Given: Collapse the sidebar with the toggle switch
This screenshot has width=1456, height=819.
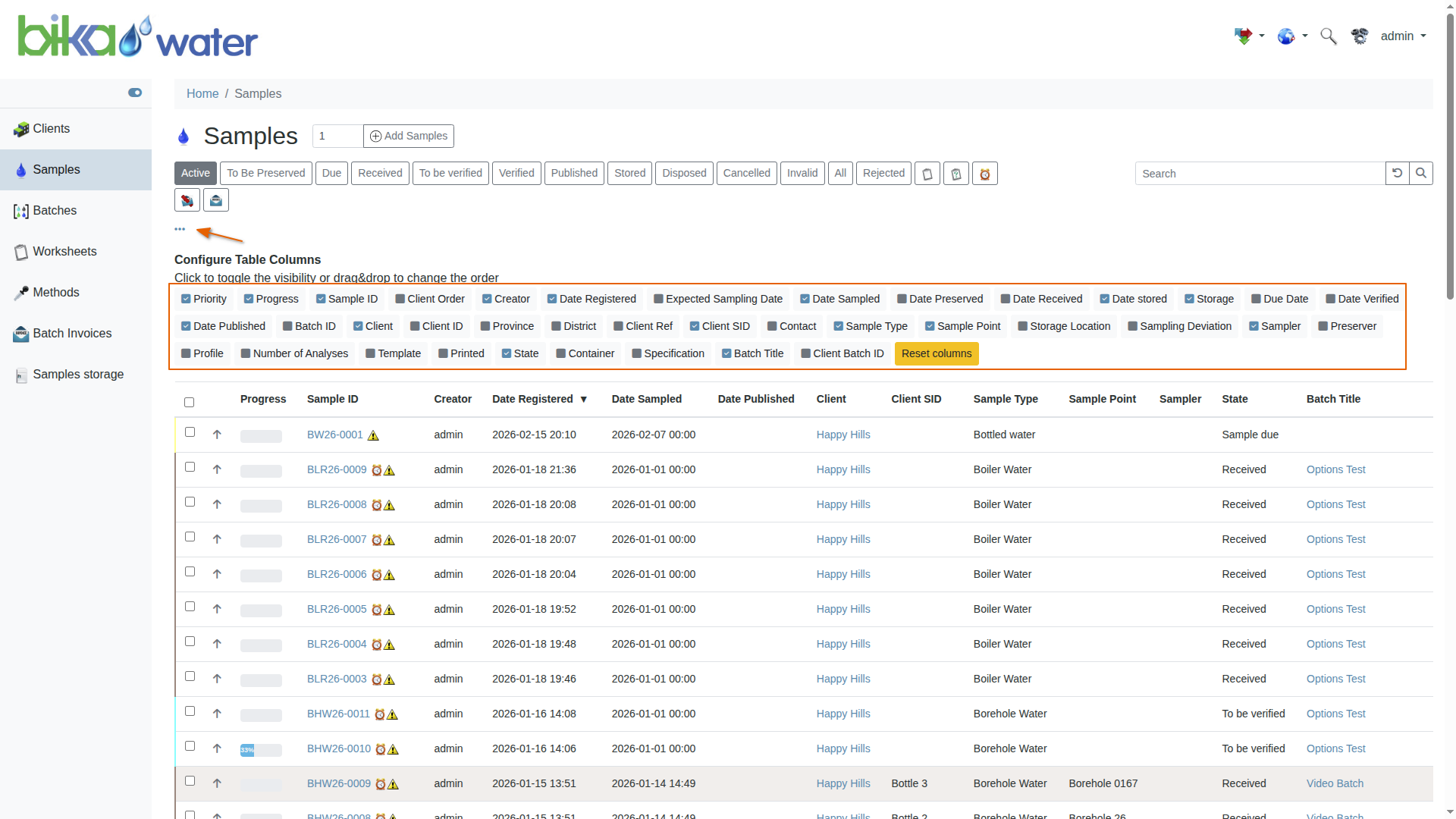Looking at the screenshot, I should (x=135, y=93).
